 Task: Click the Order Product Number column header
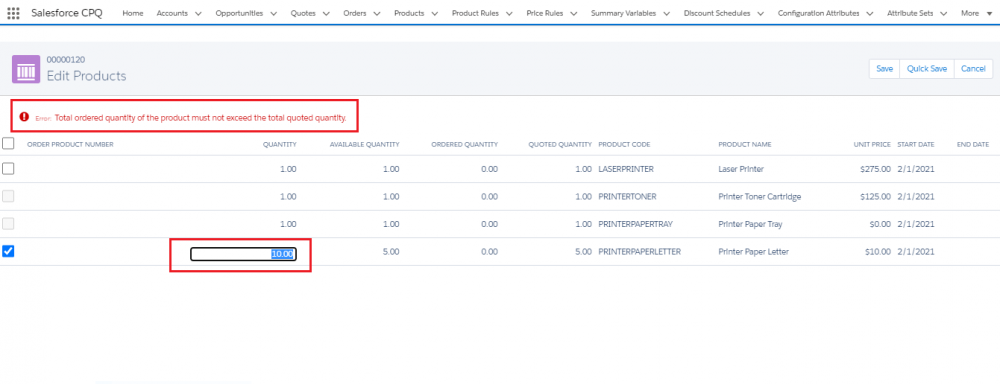(x=70, y=145)
